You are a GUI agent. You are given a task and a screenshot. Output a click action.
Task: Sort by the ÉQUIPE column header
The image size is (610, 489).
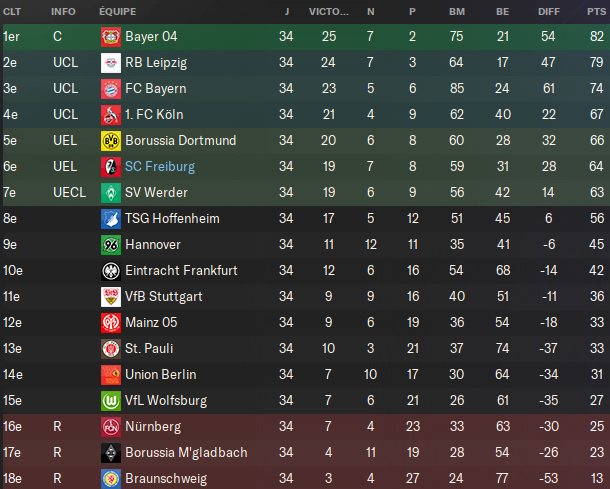click(x=118, y=12)
